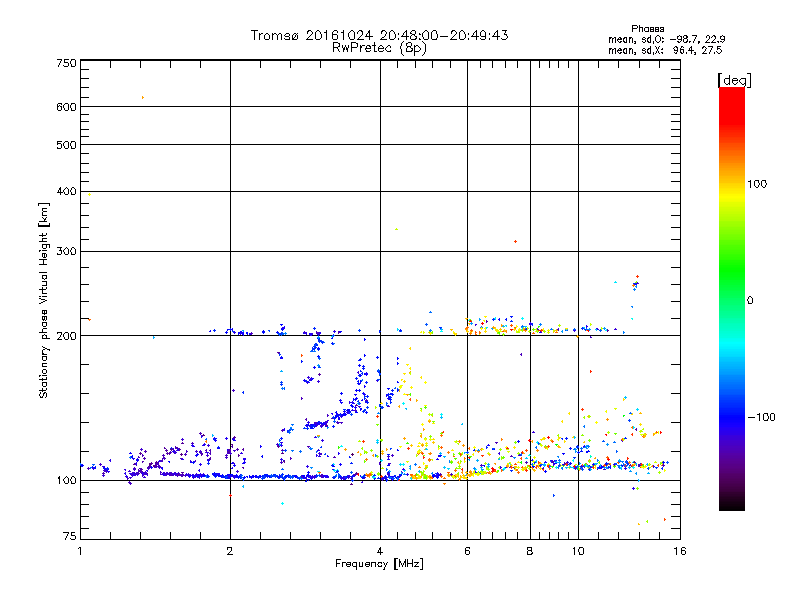Click the y-axis tick label '75'
The image size is (800, 600).
70,536
